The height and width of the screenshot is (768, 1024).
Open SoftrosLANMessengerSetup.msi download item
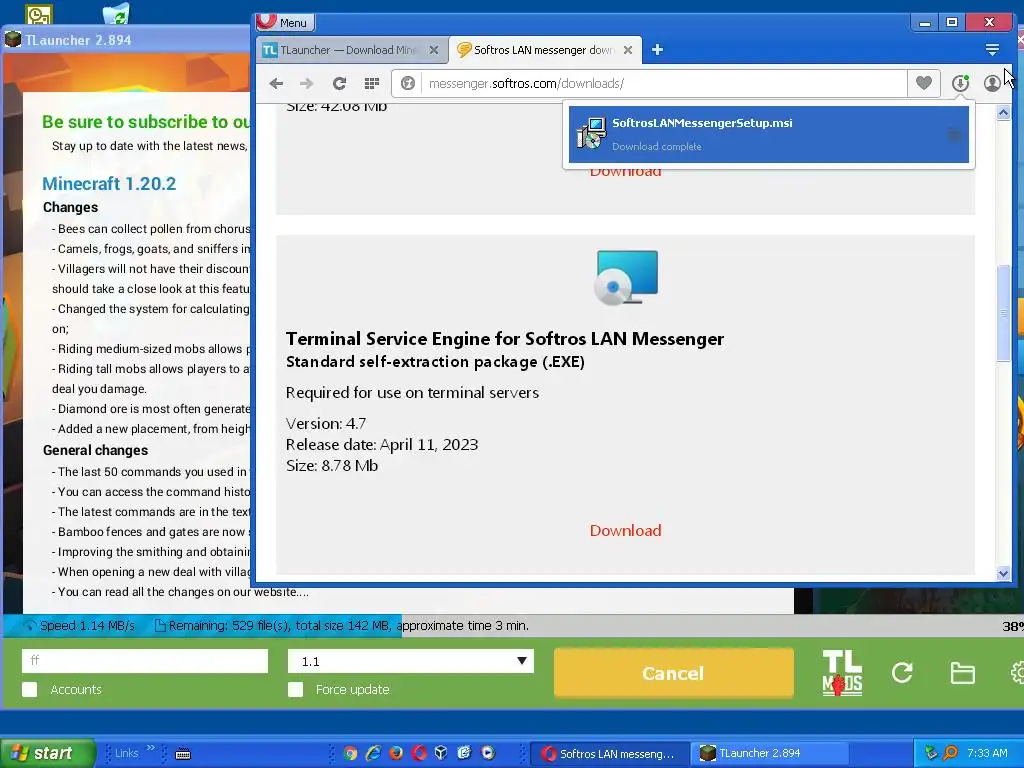pos(768,134)
